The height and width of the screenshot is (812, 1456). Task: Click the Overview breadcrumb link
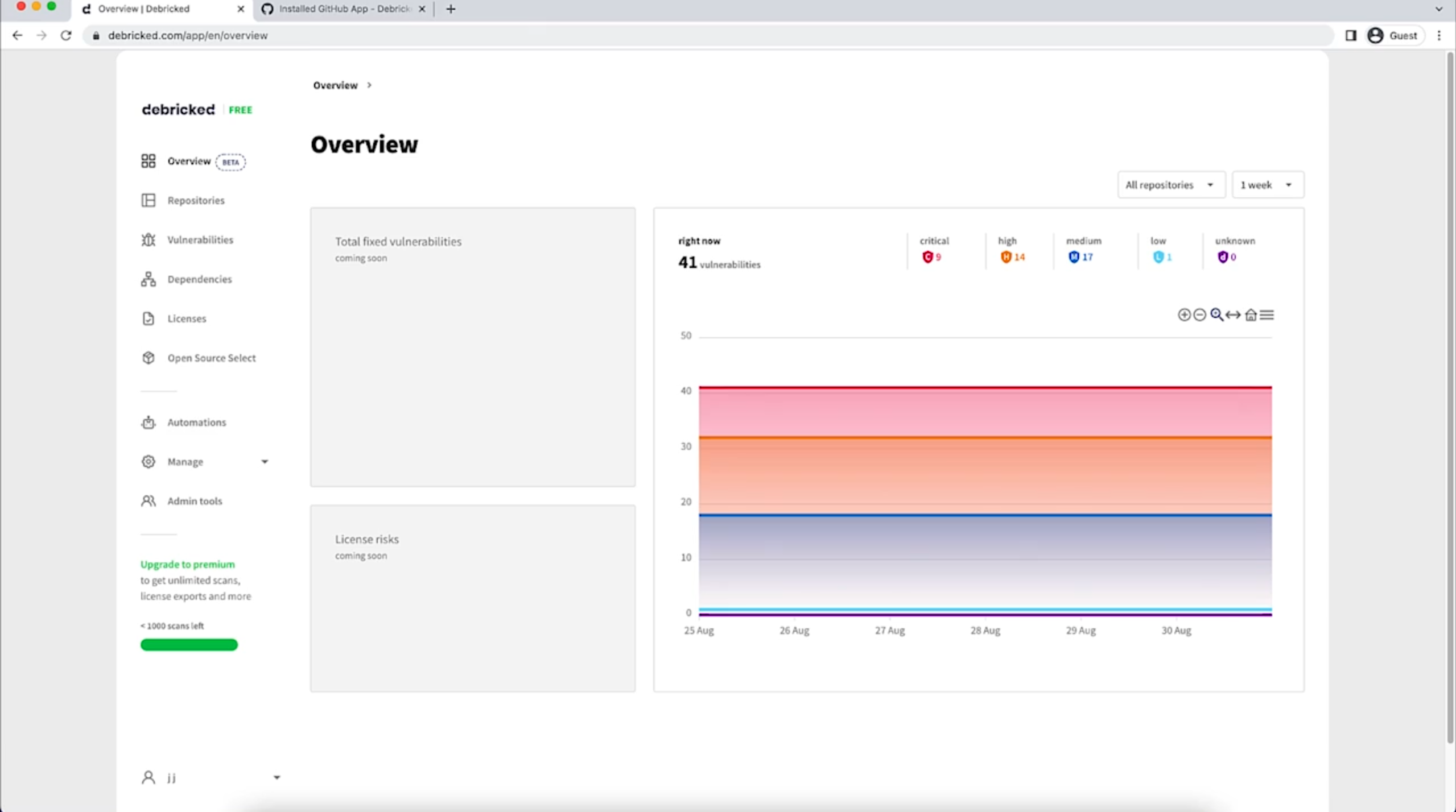tap(335, 85)
